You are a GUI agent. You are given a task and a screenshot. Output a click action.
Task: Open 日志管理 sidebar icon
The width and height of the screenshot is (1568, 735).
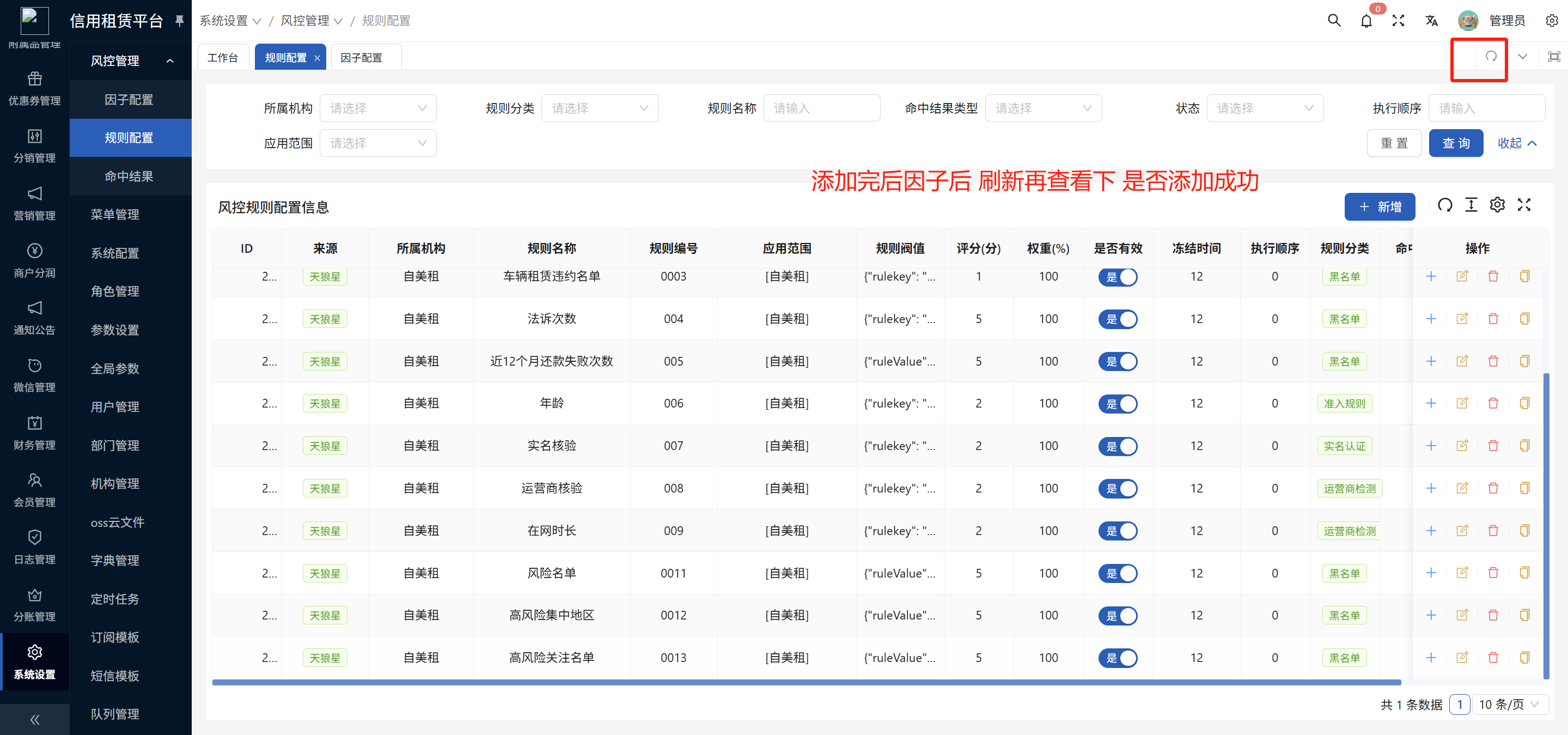click(x=35, y=537)
